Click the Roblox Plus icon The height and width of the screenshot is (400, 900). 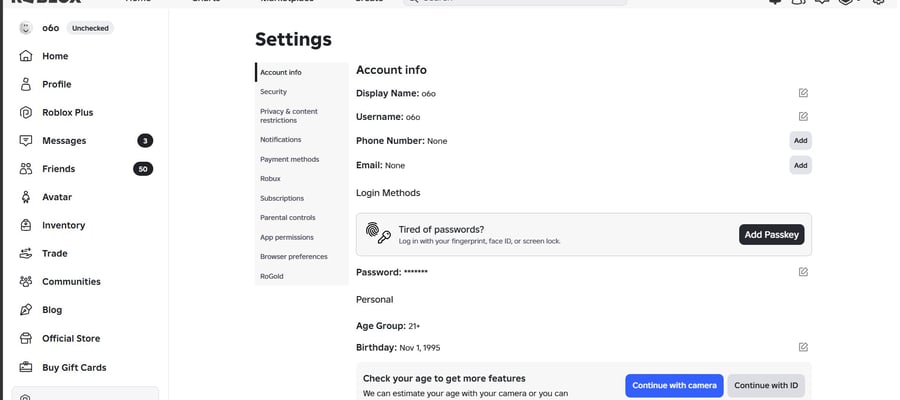[25, 112]
